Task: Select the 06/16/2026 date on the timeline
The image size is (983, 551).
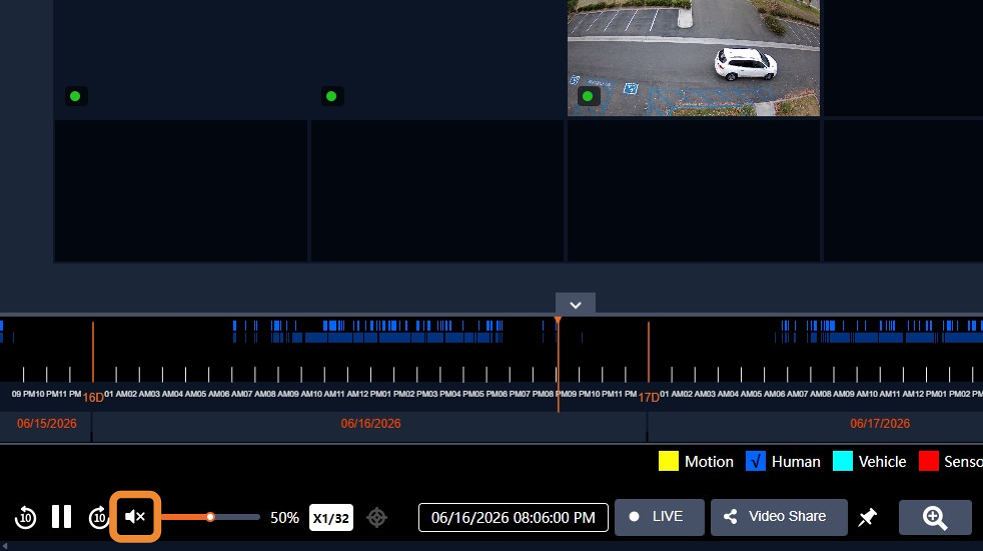Action: click(371, 424)
